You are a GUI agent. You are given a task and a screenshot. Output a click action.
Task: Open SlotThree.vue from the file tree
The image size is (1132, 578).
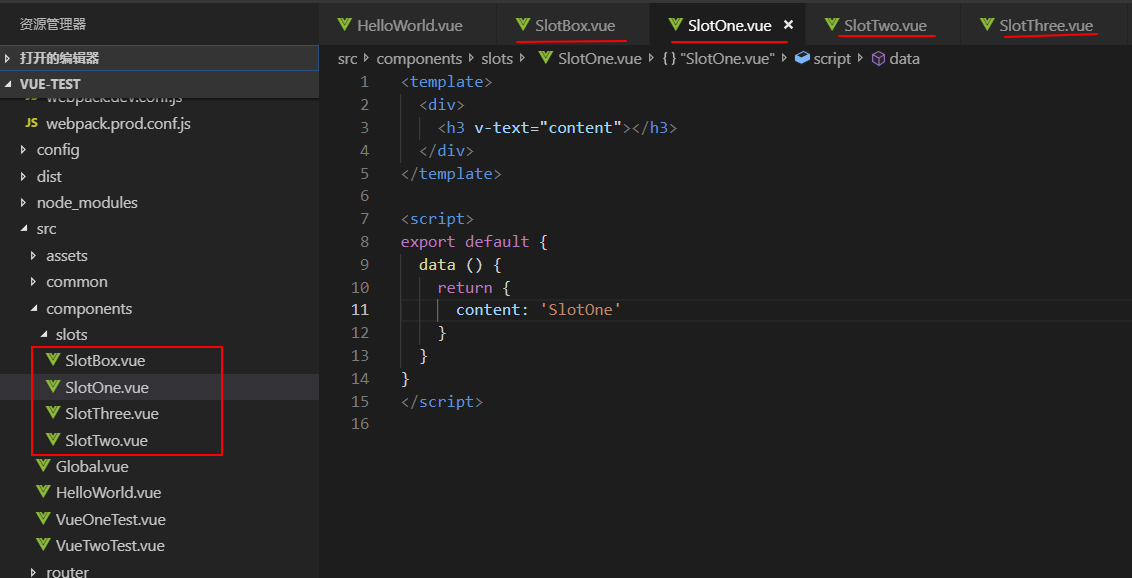(x=111, y=414)
